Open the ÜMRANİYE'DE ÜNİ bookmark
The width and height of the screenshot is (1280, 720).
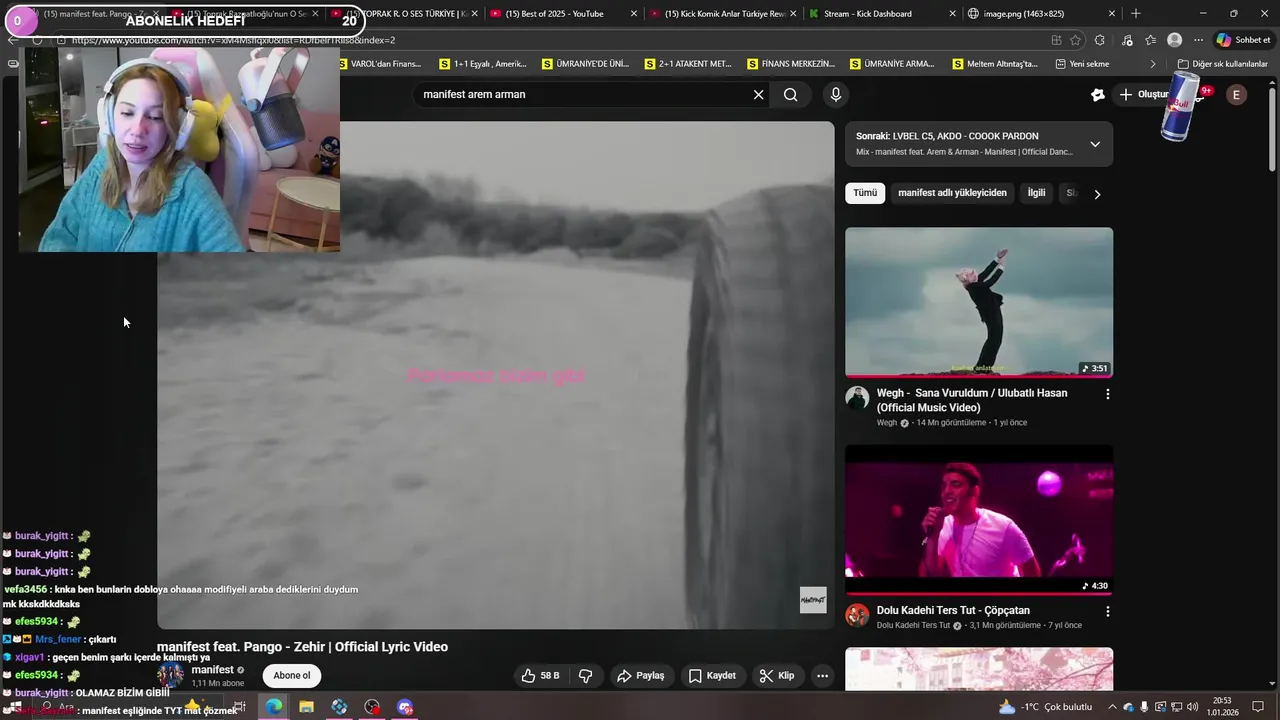tap(586, 64)
